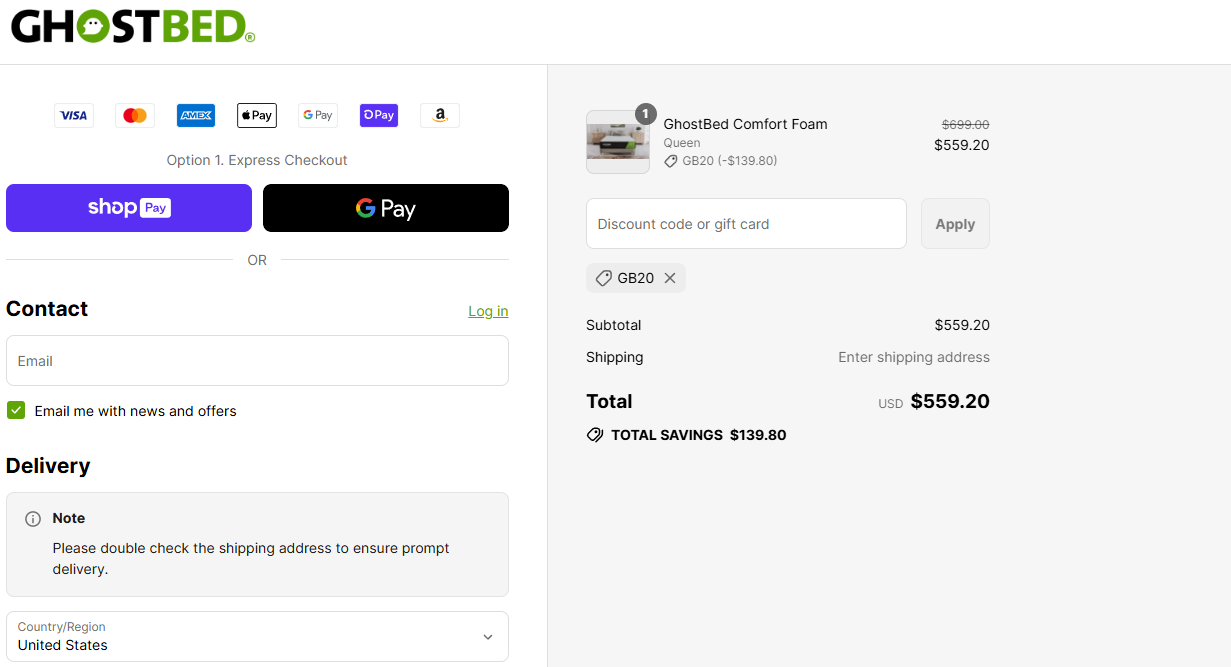The image size is (1231, 667).
Task: Click the OR divider label
Action: coord(257,260)
